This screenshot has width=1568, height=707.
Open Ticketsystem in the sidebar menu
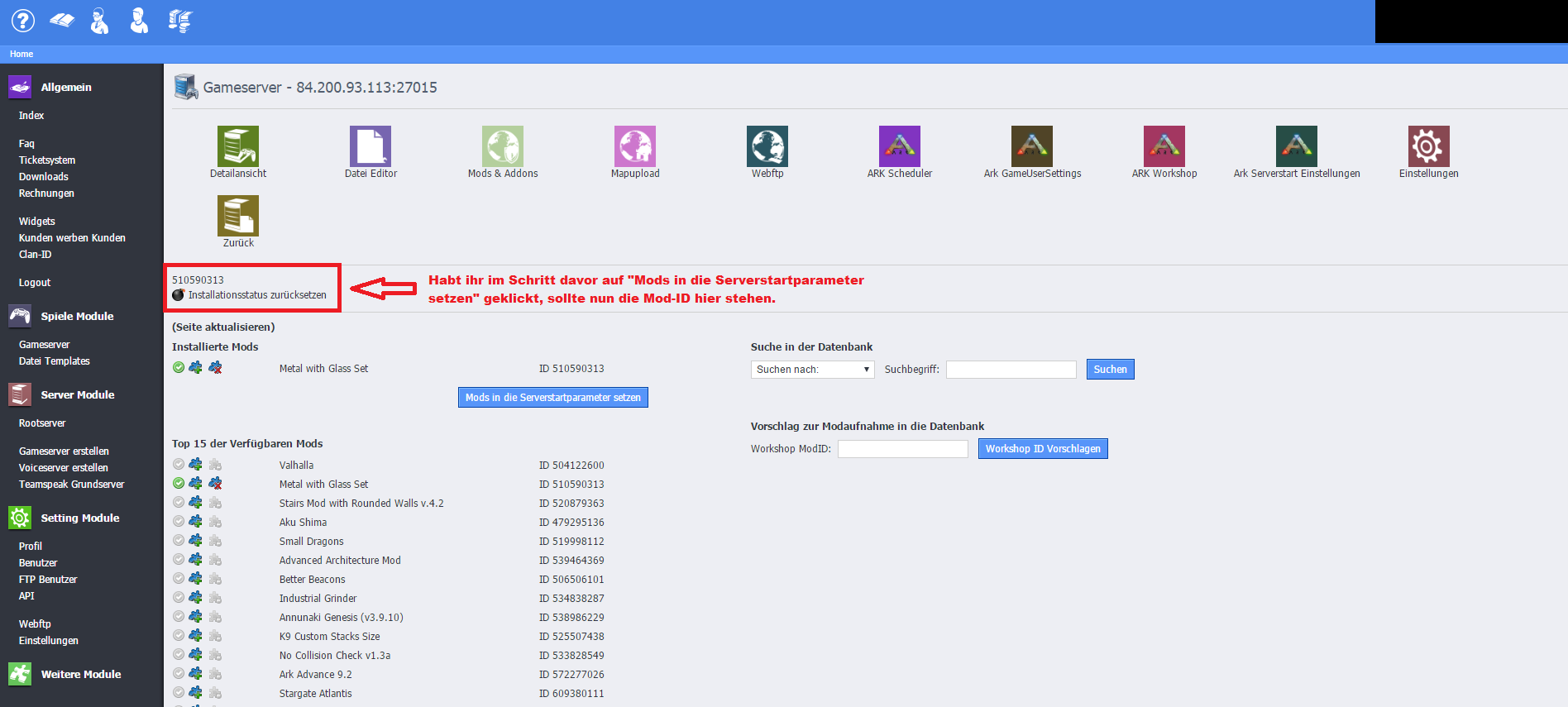(47, 160)
